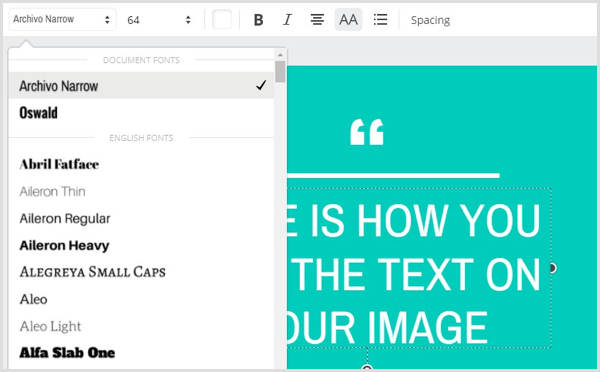Open the white text color swatch

pos(222,20)
